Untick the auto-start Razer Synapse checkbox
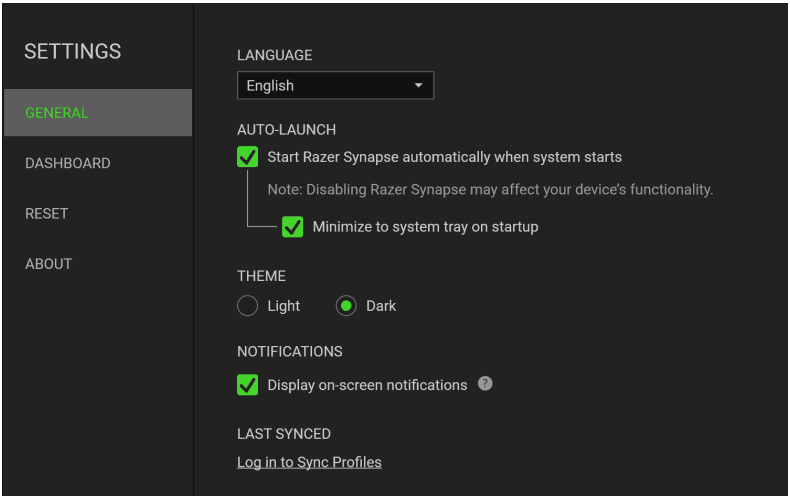790x496 pixels. coord(247,157)
